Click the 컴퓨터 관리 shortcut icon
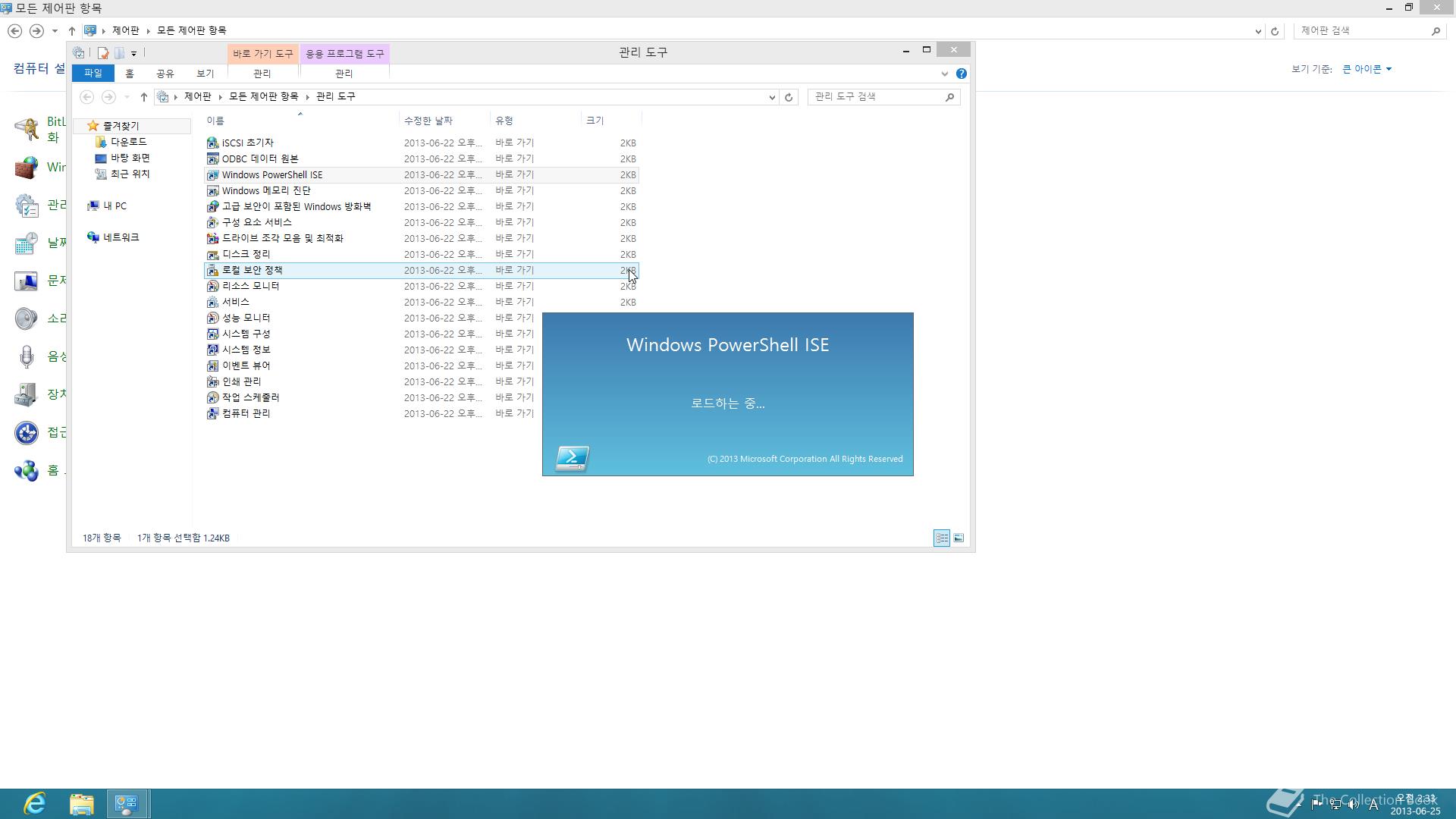Viewport: 1456px width, 819px height. click(213, 413)
